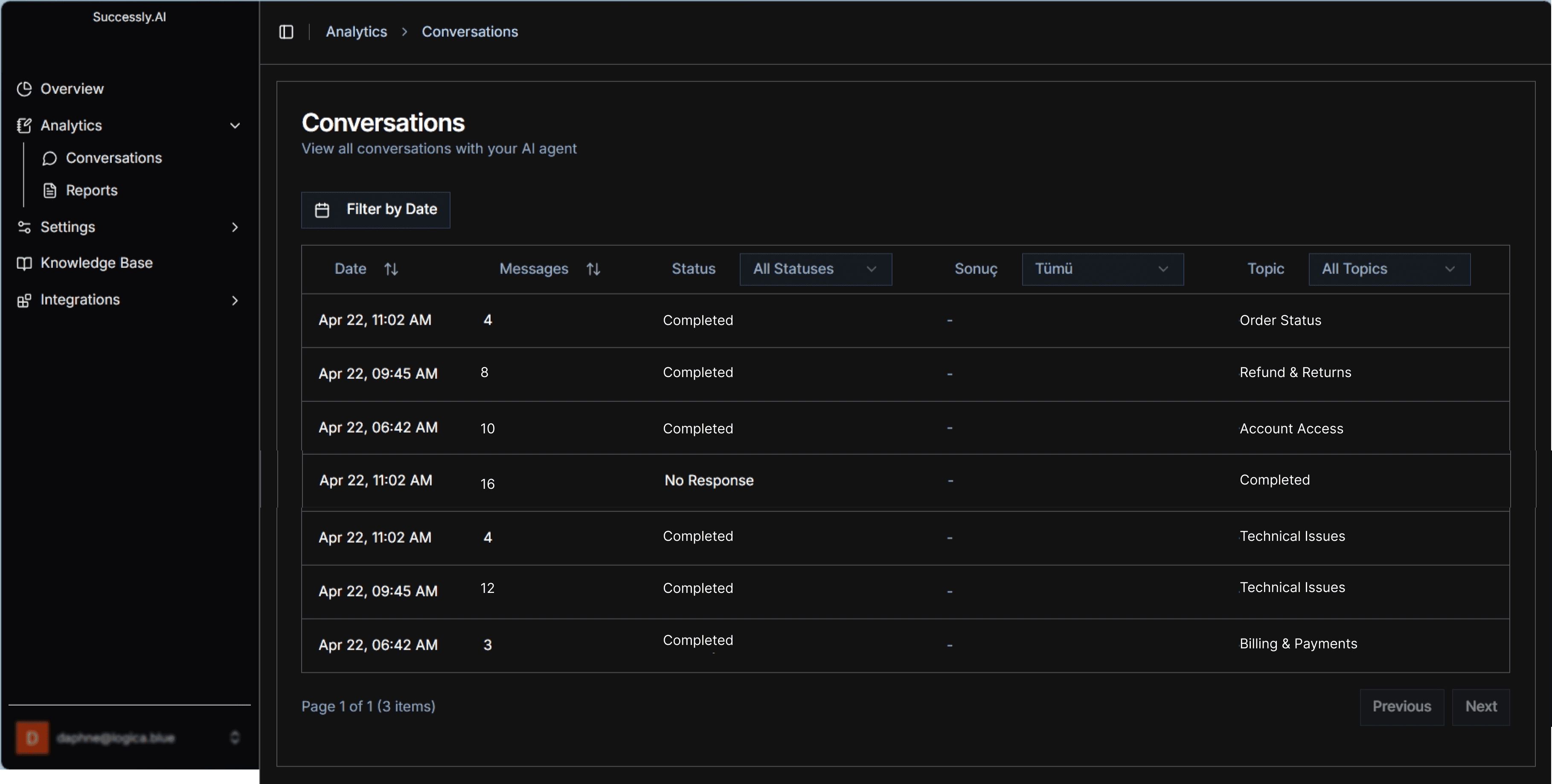Click the blurred account email in sidebar
Viewport: 1552px width, 784px height.
[116, 738]
